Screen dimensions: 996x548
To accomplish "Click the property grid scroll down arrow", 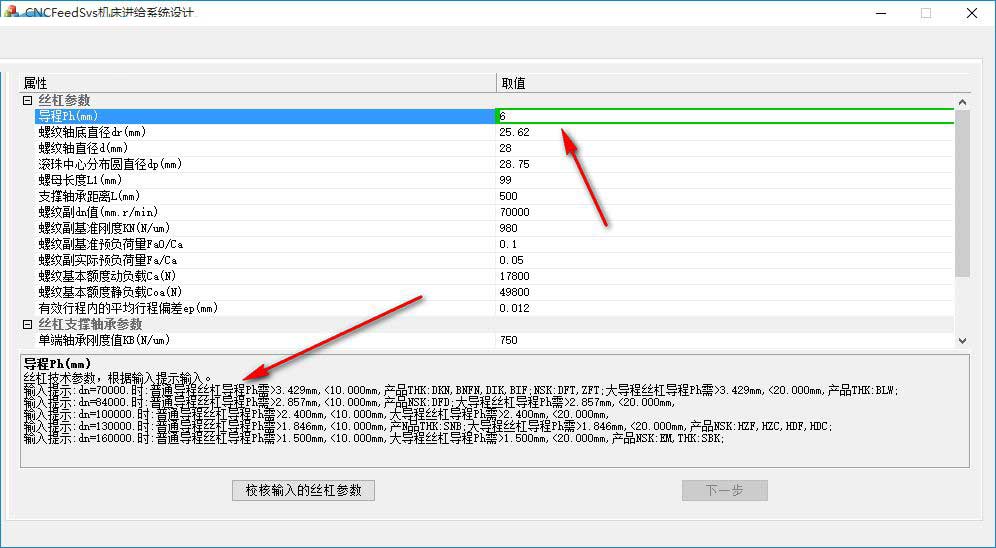I will click(x=962, y=340).
